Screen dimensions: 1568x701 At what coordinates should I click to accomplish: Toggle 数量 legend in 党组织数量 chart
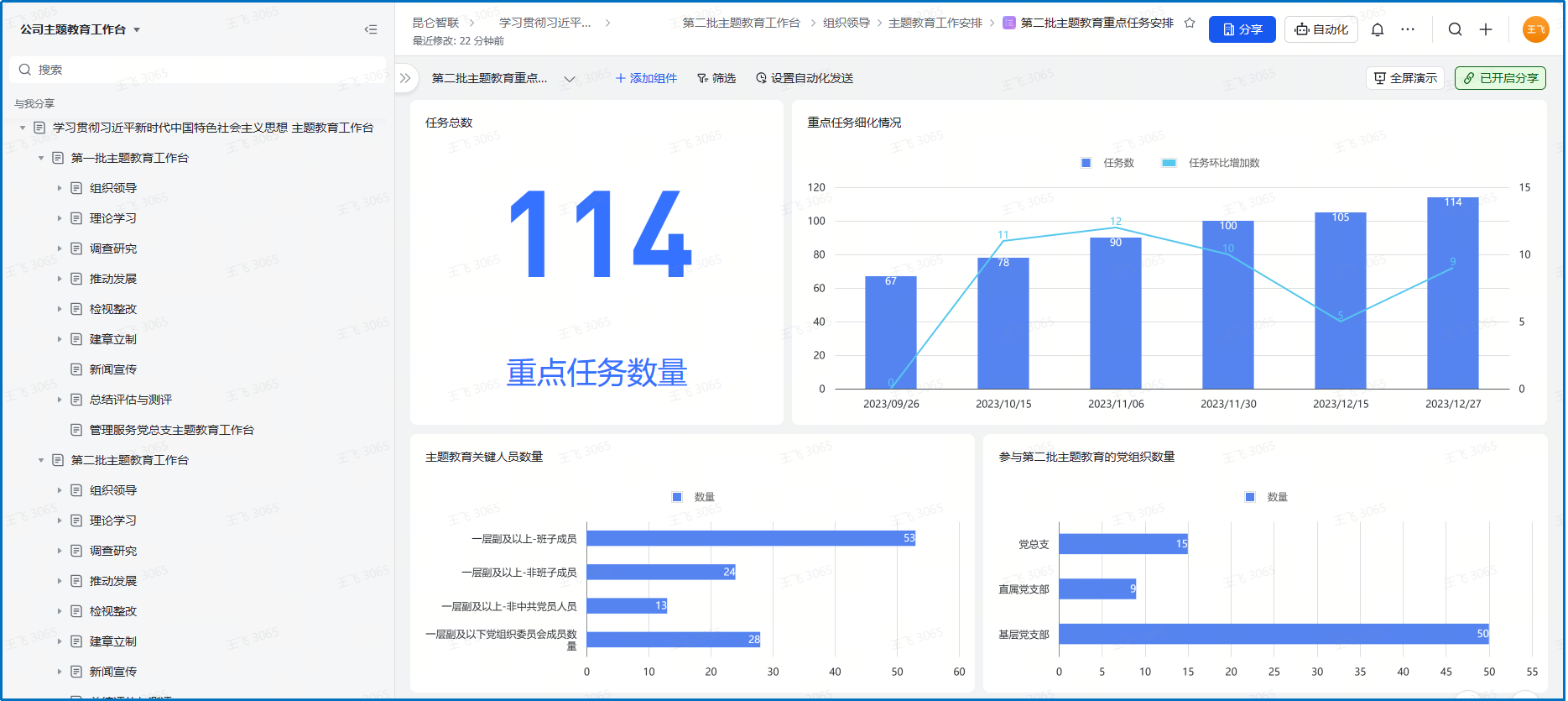(1250, 497)
